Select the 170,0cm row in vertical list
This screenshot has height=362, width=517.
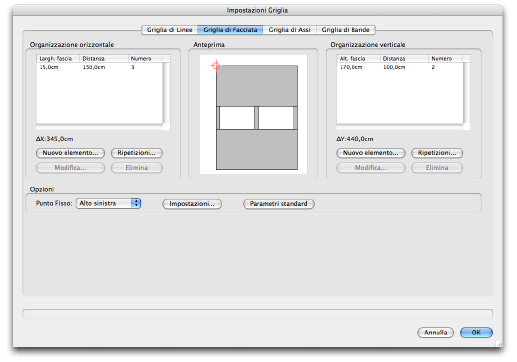pos(400,67)
